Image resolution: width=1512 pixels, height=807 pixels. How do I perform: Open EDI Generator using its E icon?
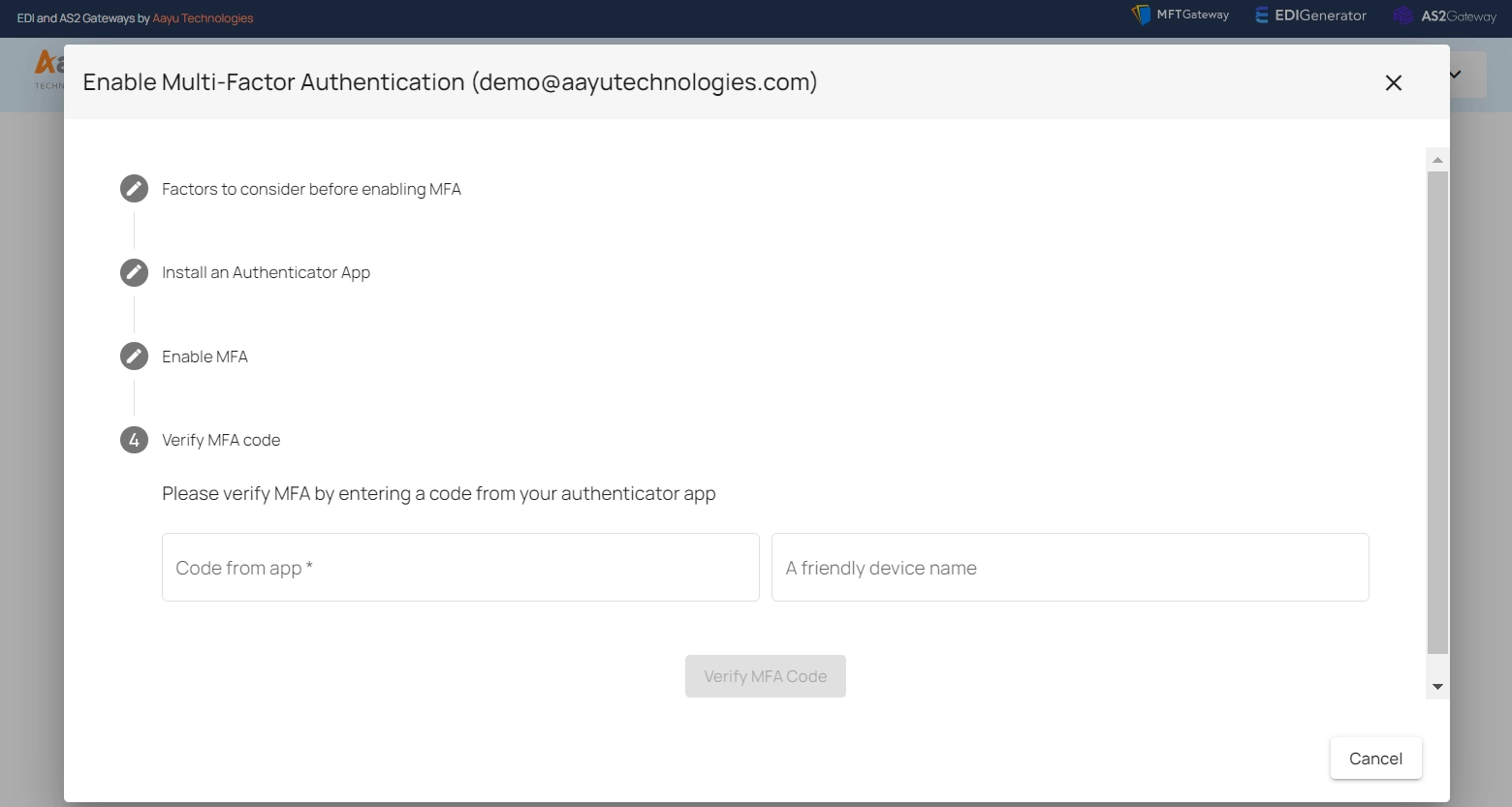pyautogui.click(x=1260, y=15)
